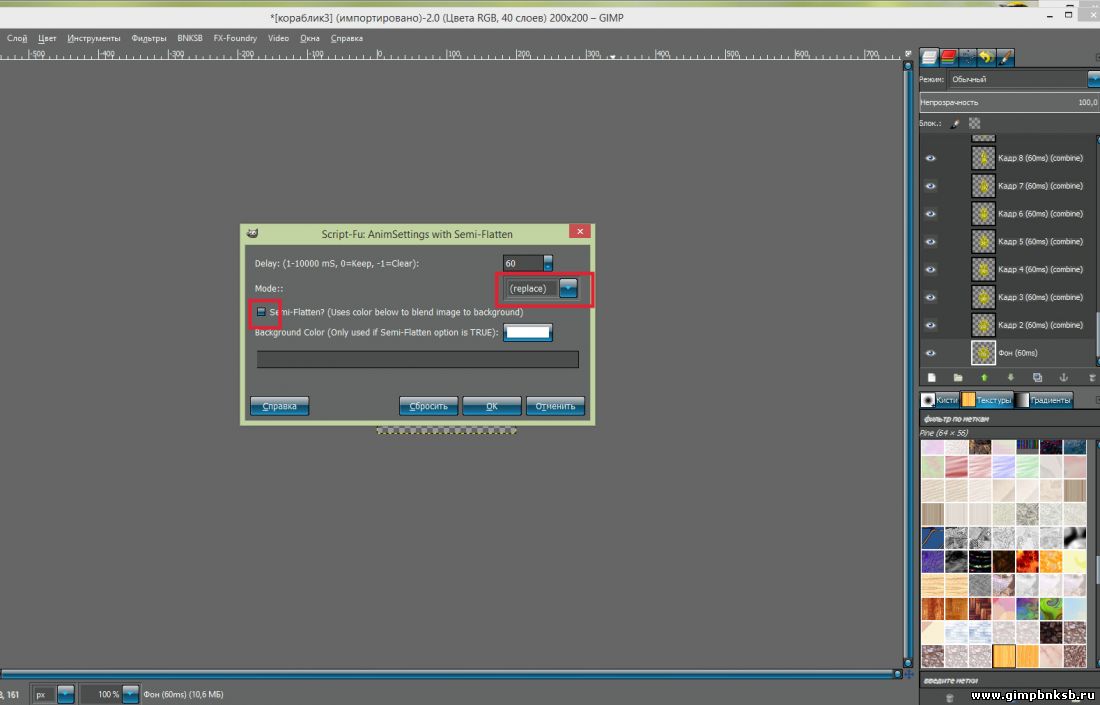This screenshot has width=1100, height=705.
Task: Enable the Semi-Flatten checkbox
Action: [262, 312]
